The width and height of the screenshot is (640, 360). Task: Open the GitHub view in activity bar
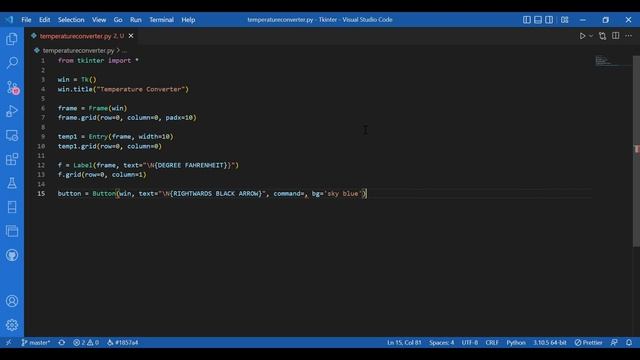click(12, 256)
